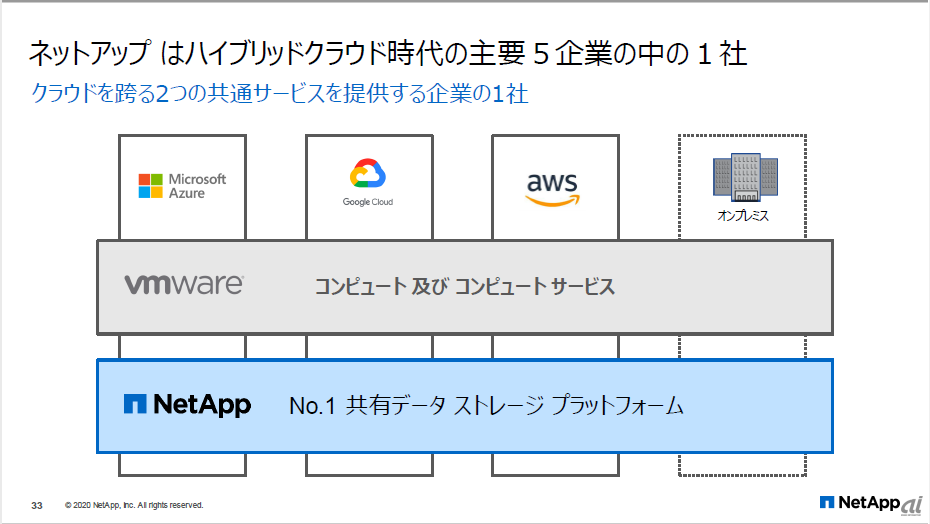Click the NetApp ai logo at bottom right
This screenshot has height=524, width=930.
click(870, 503)
